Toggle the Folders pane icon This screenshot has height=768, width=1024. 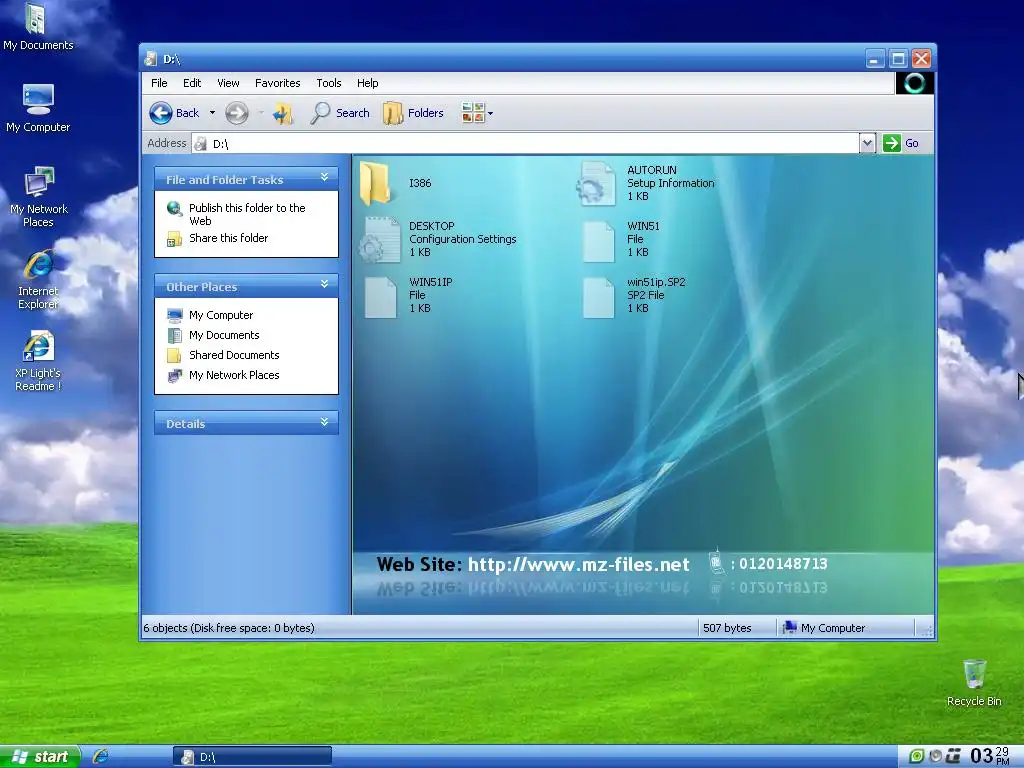pos(392,114)
